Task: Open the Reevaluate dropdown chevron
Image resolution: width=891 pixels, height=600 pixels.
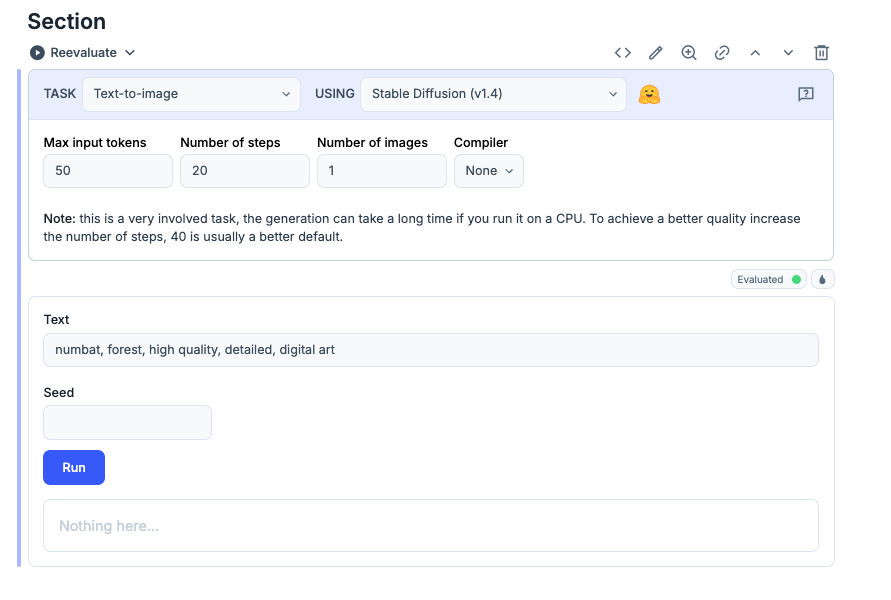Action: click(130, 53)
